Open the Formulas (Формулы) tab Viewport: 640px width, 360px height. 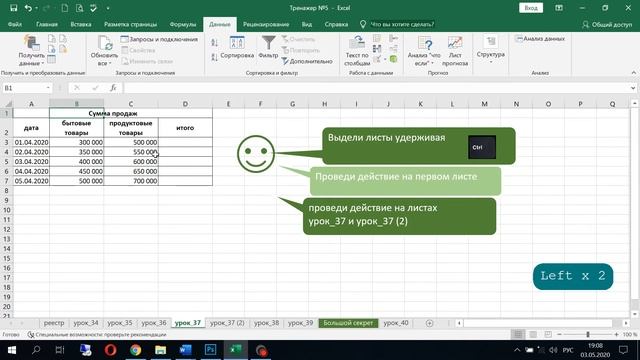click(183, 24)
